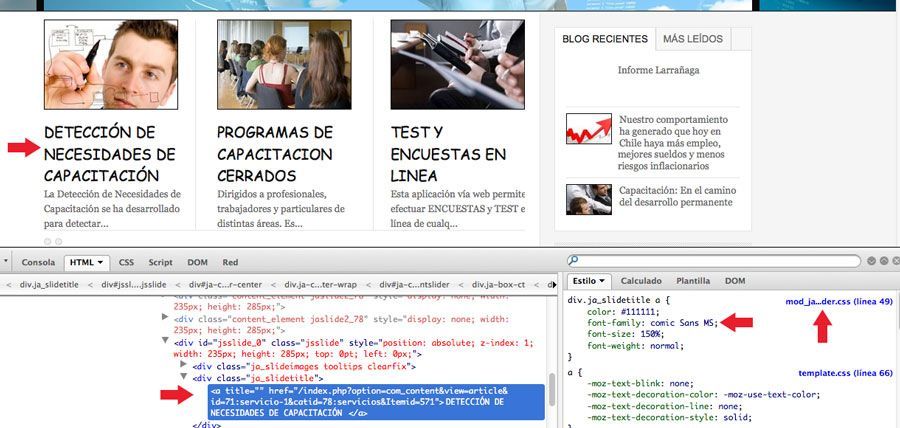Switch to the CSS tab
900x428 pixels.
click(126, 262)
